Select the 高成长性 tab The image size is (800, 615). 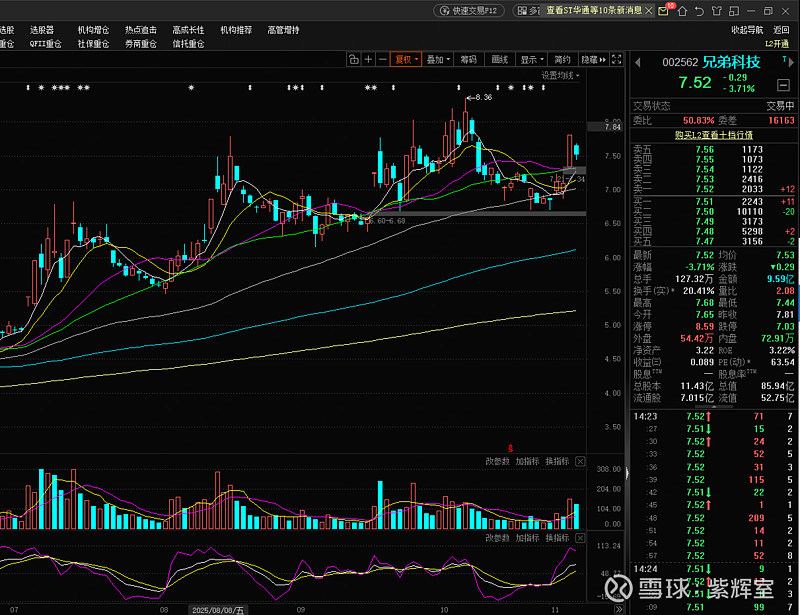pos(188,30)
